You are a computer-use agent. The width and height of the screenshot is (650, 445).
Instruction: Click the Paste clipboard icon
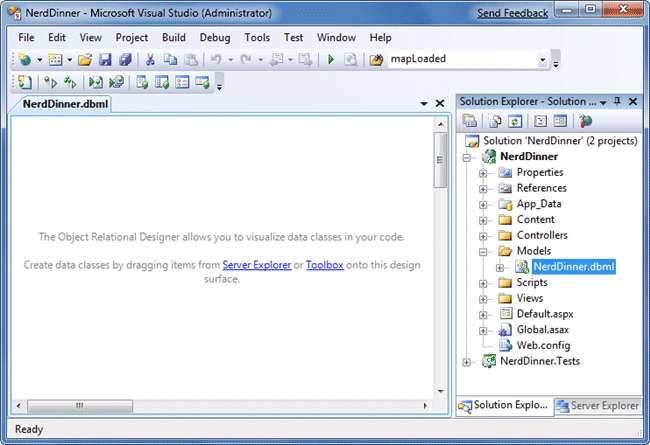coord(191,60)
